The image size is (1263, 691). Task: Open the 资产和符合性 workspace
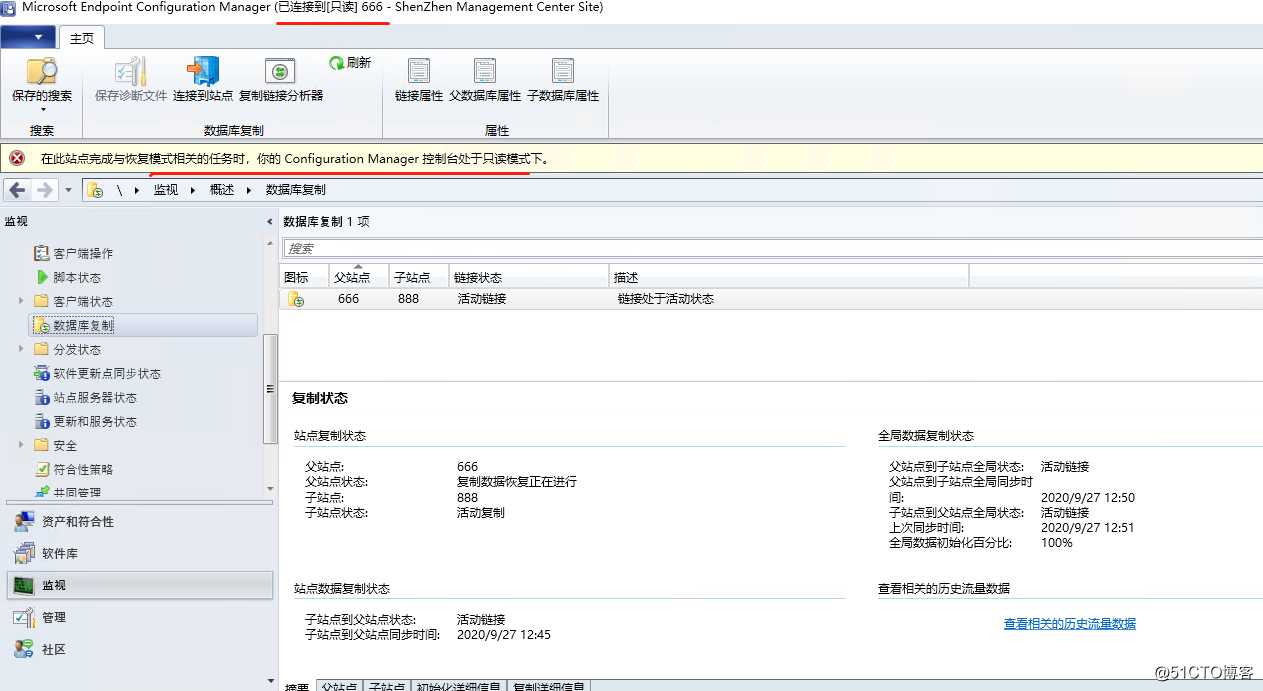click(x=138, y=521)
